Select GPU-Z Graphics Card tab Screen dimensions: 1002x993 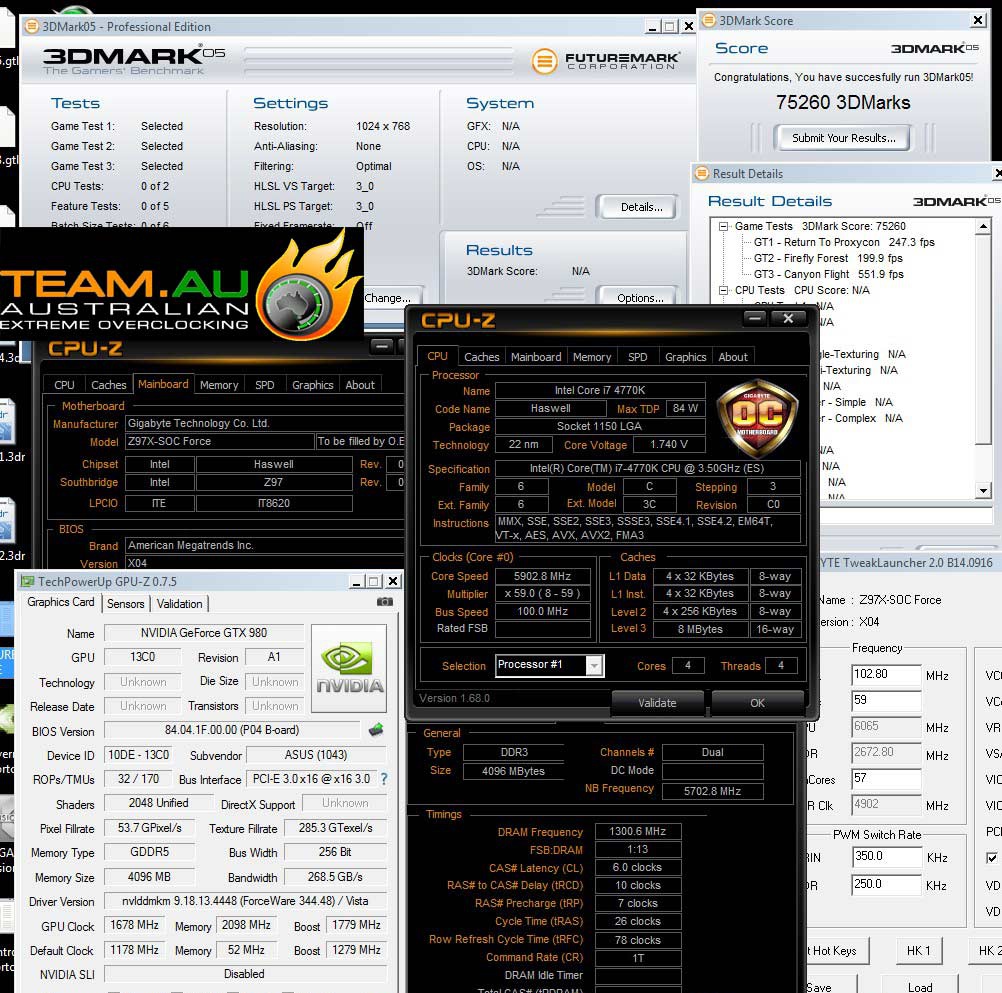point(61,602)
